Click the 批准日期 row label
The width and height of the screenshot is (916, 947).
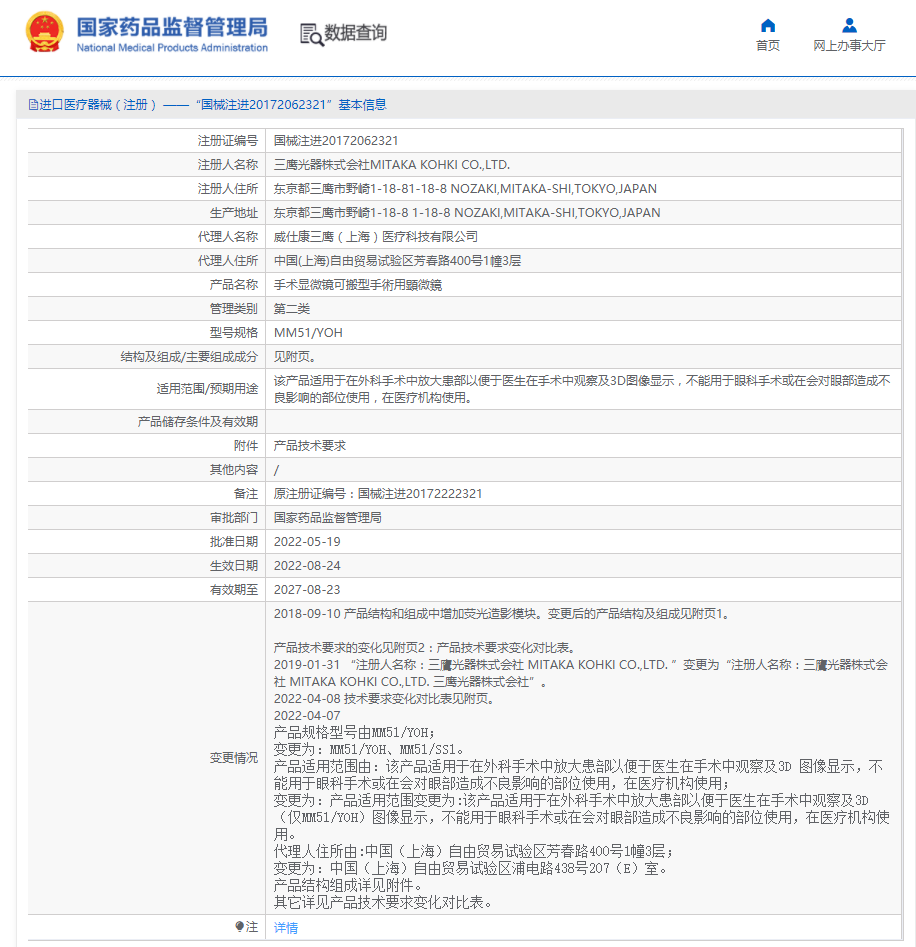pyautogui.click(x=234, y=542)
